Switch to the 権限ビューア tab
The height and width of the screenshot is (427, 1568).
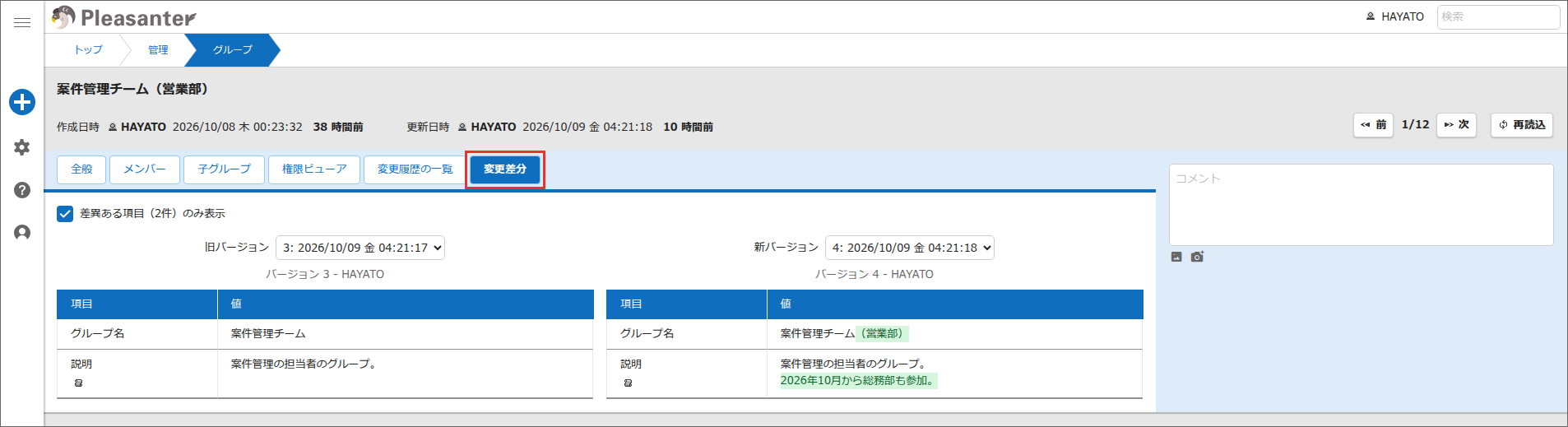(314, 169)
